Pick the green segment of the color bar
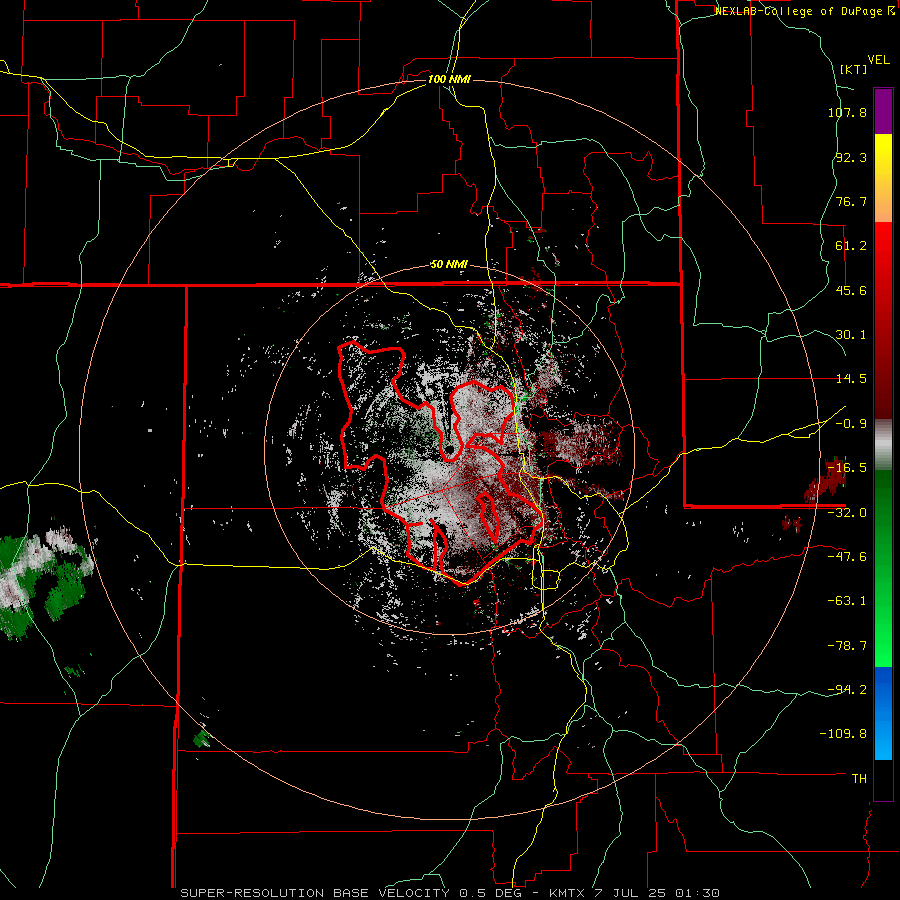Viewport: 900px width, 900px height. click(x=883, y=568)
